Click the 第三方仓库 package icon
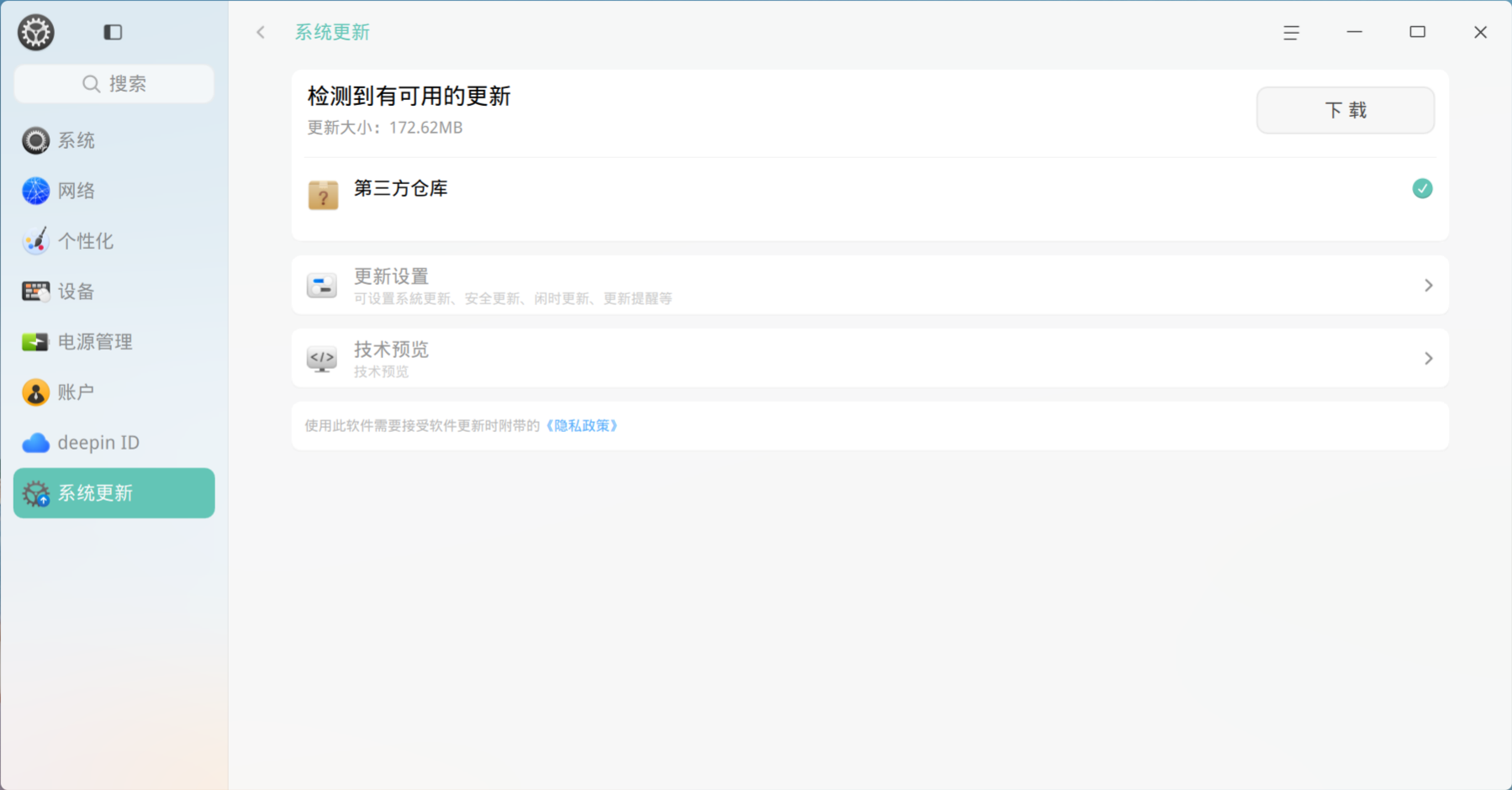 [x=323, y=195]
